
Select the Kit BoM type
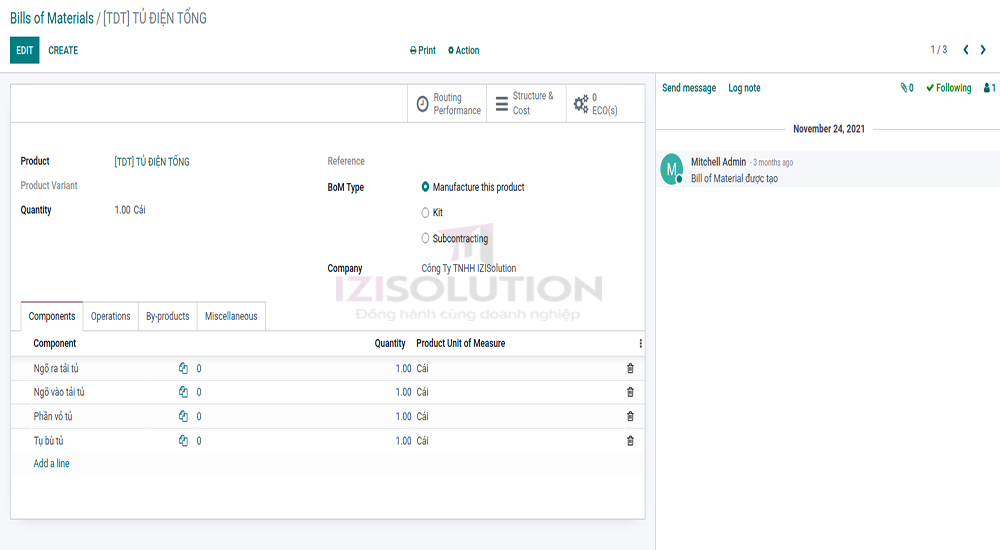pos(426,213)
